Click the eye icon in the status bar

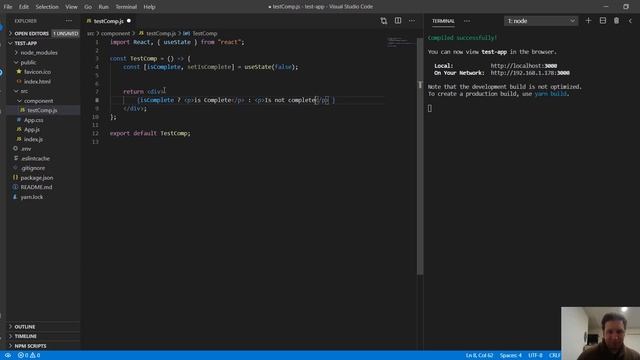(x=8, y=356)
